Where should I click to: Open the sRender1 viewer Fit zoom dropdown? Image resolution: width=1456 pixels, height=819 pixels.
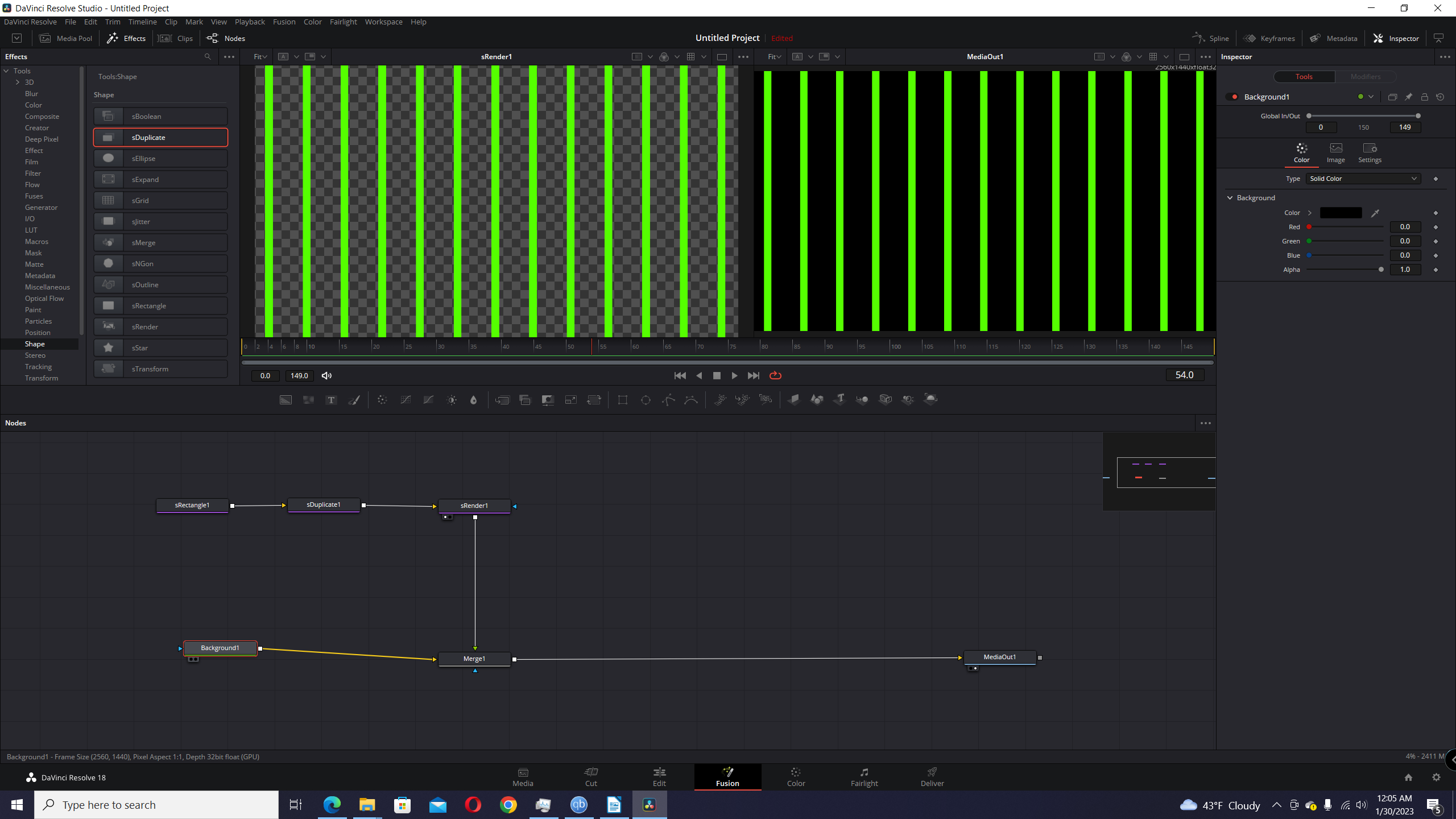coord(260,56)
